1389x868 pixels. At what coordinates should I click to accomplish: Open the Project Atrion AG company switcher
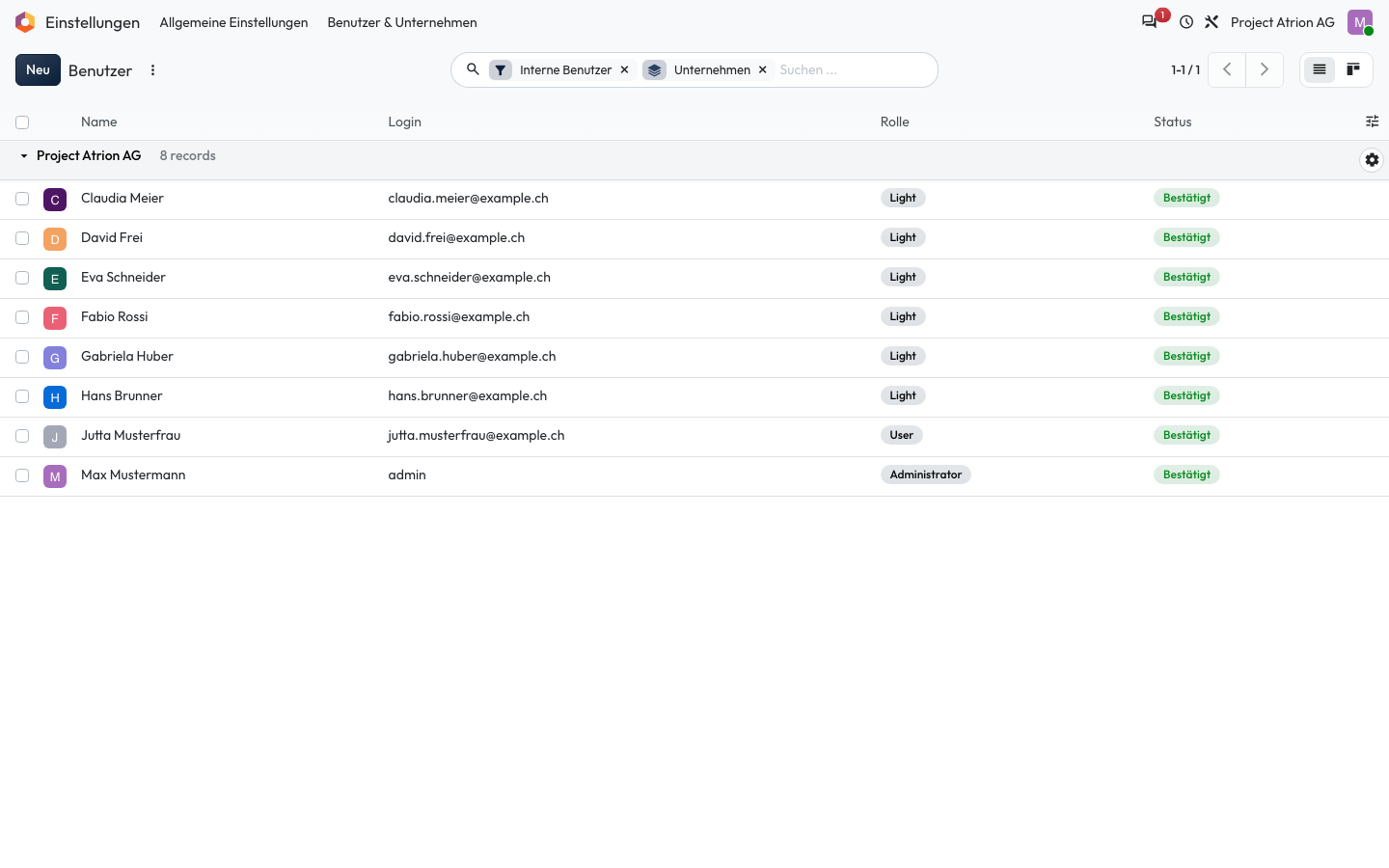click(x=1283, y=22)
